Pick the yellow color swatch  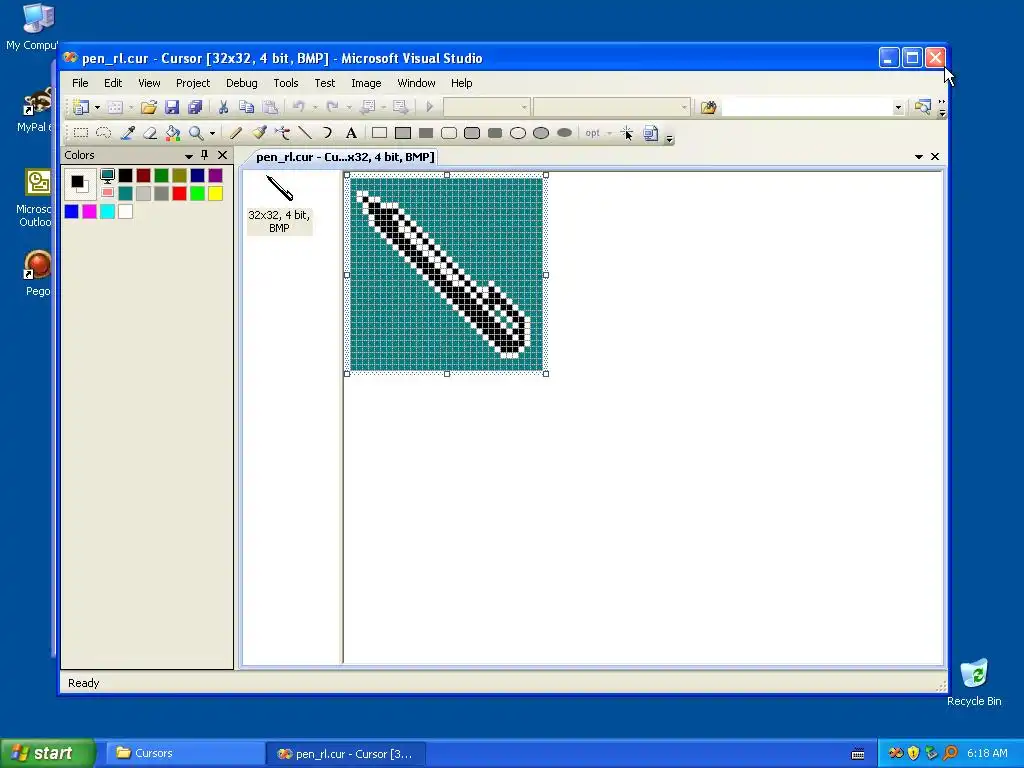[x=215, y=193]
